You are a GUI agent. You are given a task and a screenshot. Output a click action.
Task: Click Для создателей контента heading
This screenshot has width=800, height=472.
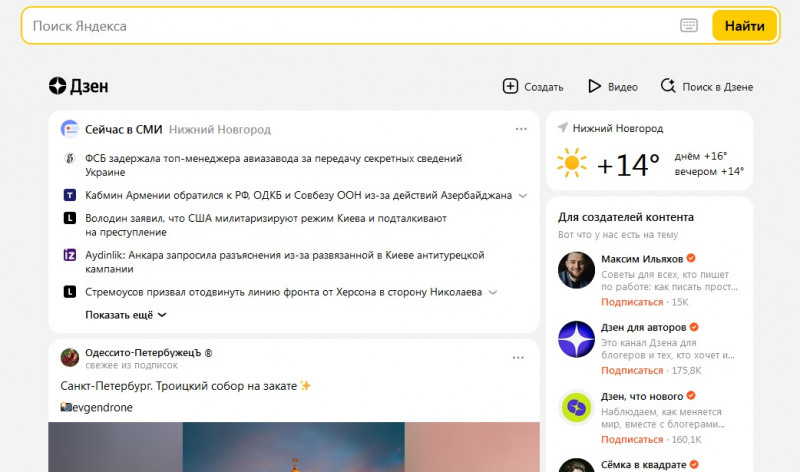pyautogui.click(x=626, y=217)
